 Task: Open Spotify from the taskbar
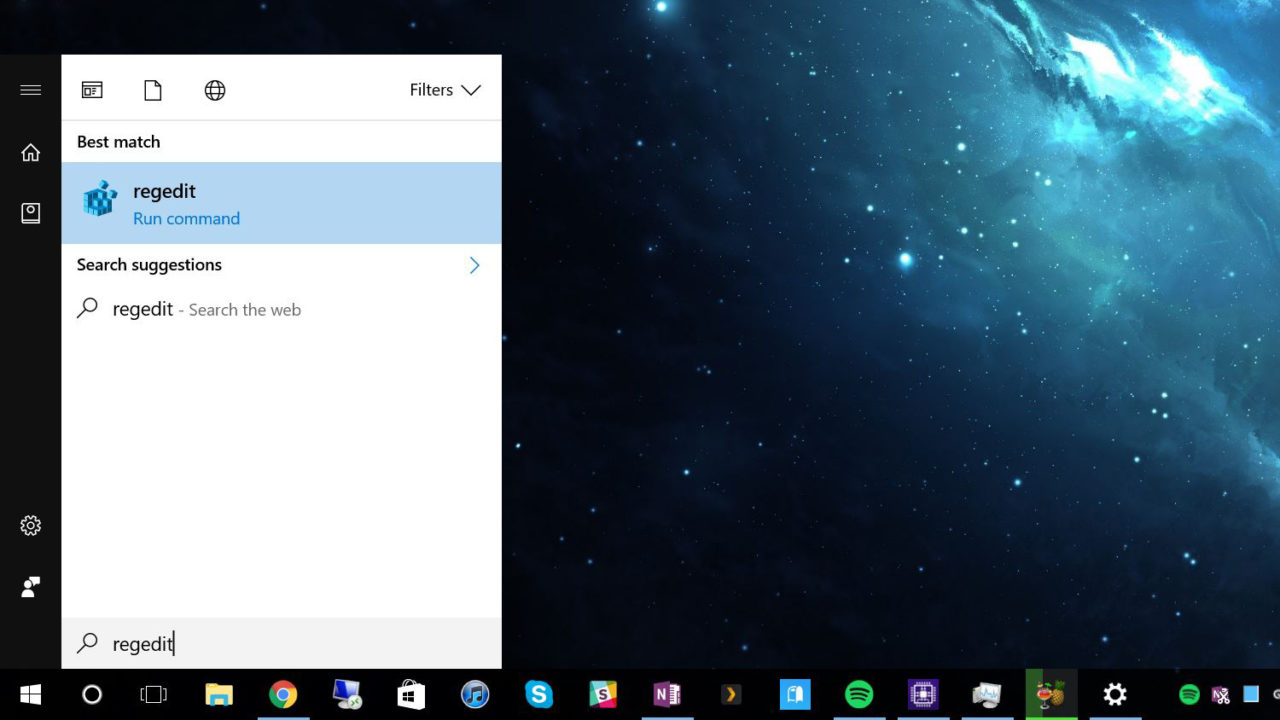point(859,694)
